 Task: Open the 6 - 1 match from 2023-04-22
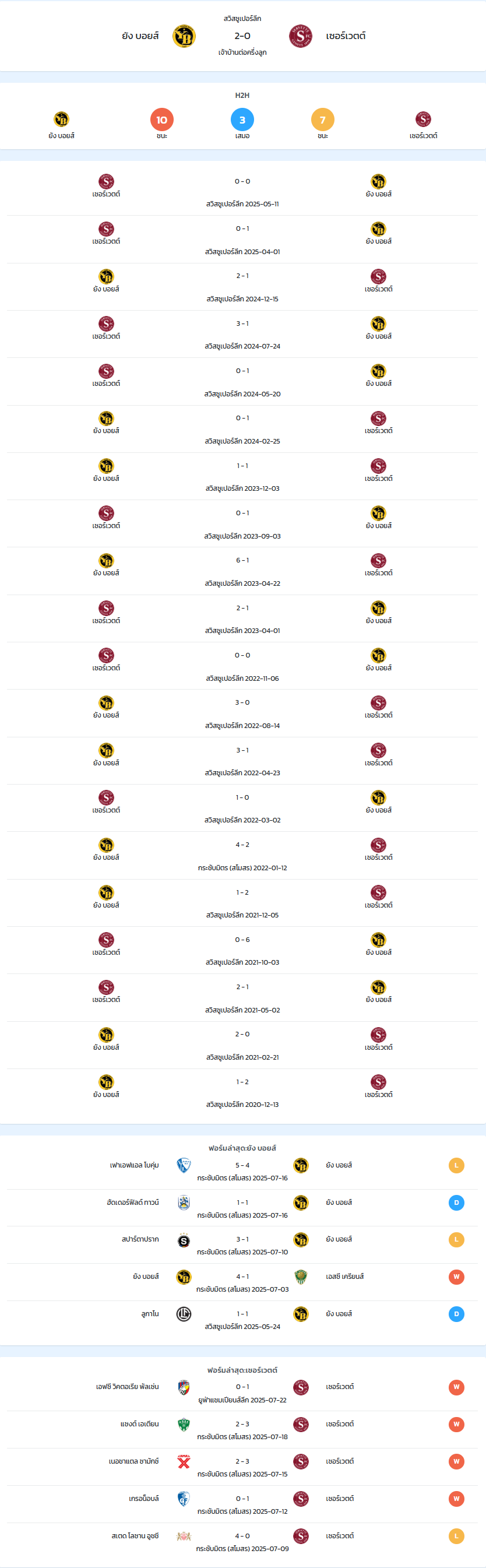click(x=242, y=571)
